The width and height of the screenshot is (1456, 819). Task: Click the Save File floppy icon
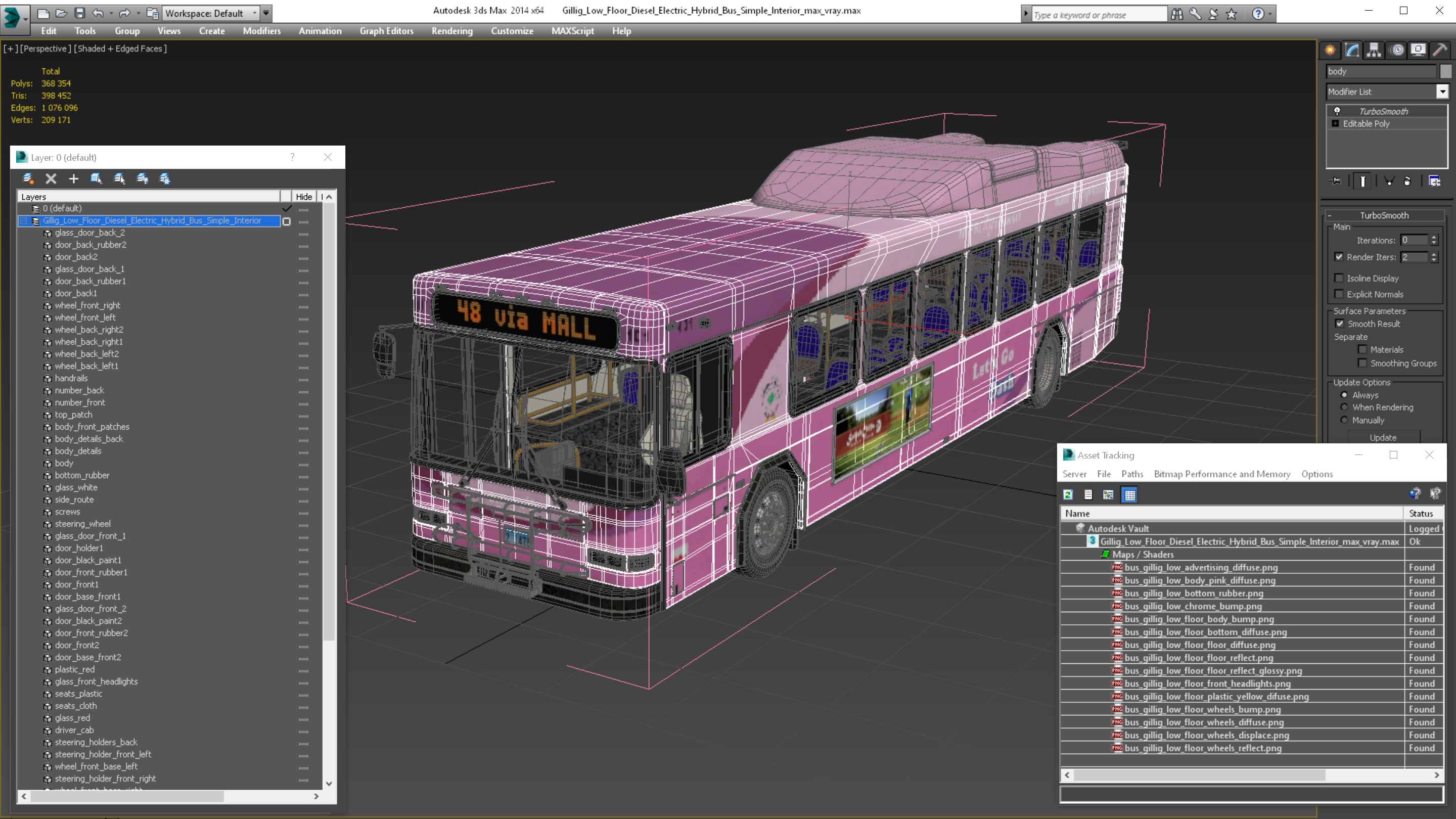tap(80, 13)
